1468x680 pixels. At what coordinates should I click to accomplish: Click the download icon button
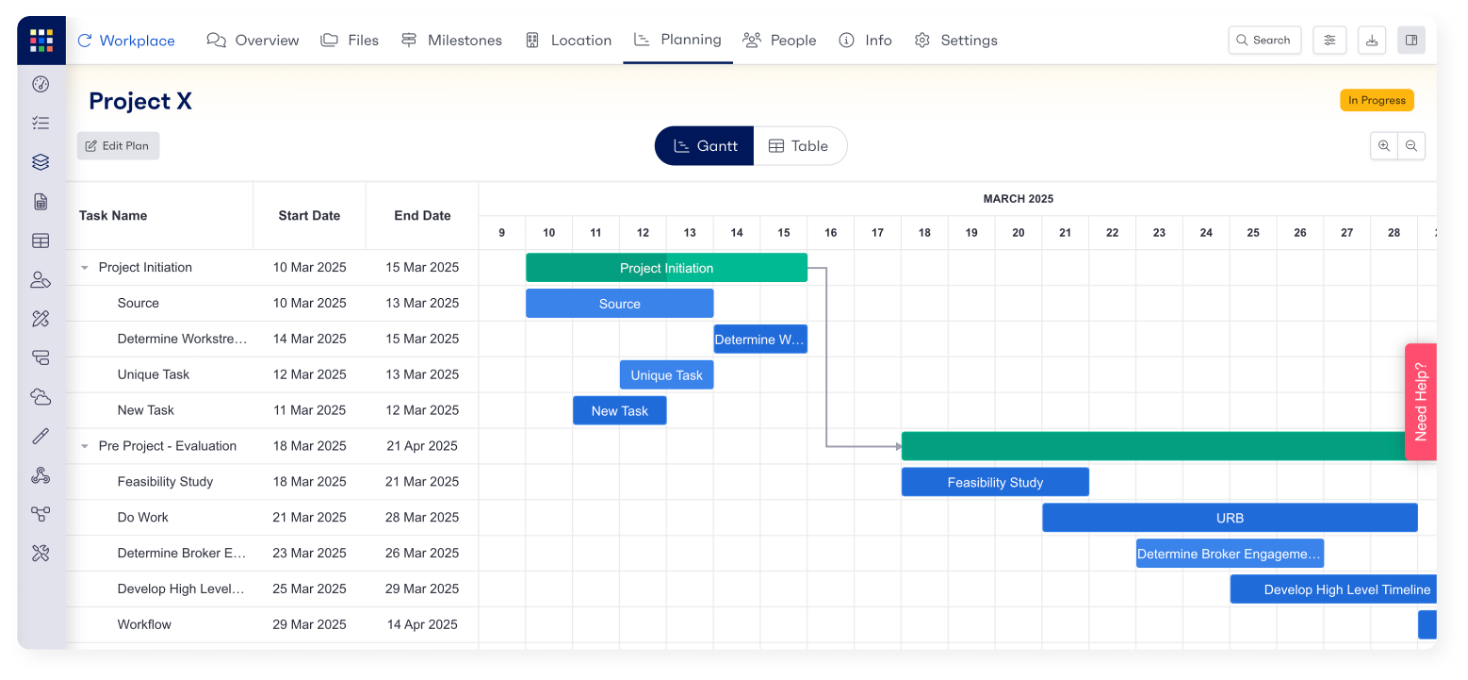point(1372,40)
